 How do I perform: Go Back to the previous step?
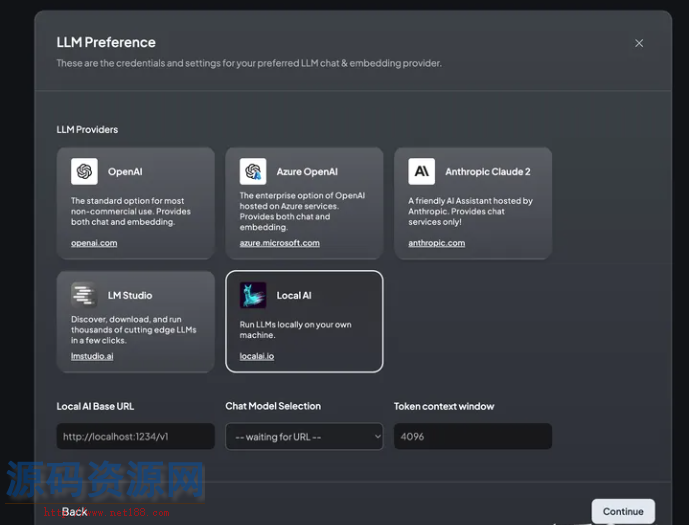point(75,512)
